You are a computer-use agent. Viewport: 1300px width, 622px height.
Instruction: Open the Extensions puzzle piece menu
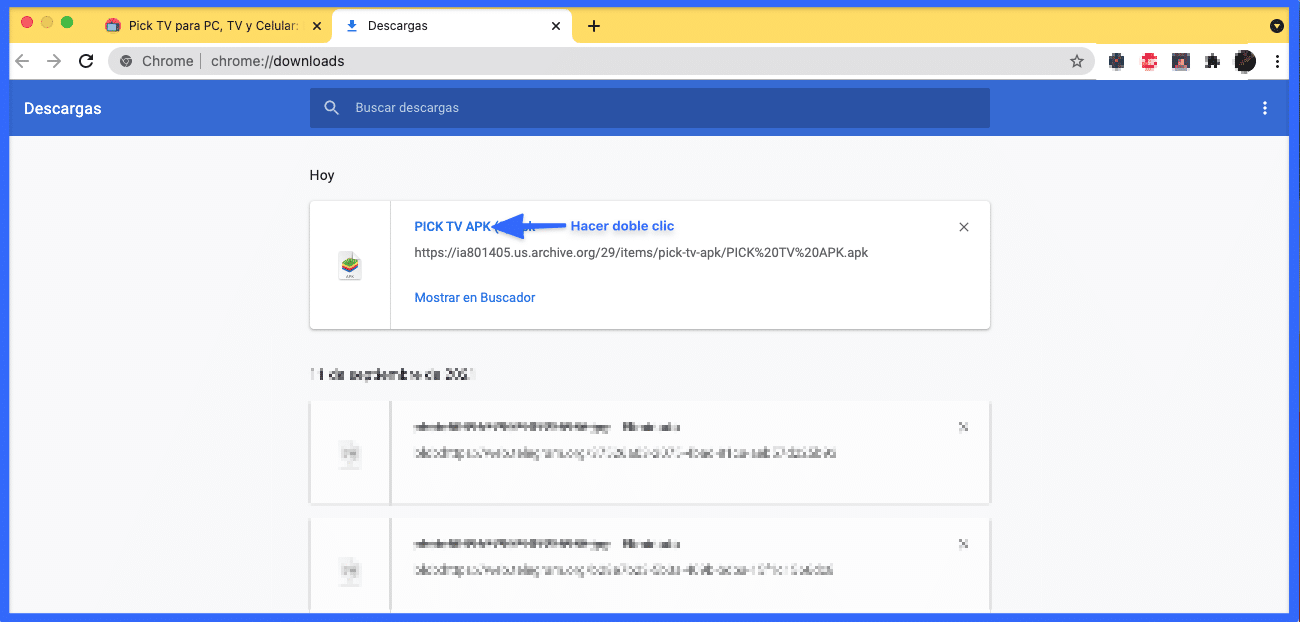[1212, 61]
